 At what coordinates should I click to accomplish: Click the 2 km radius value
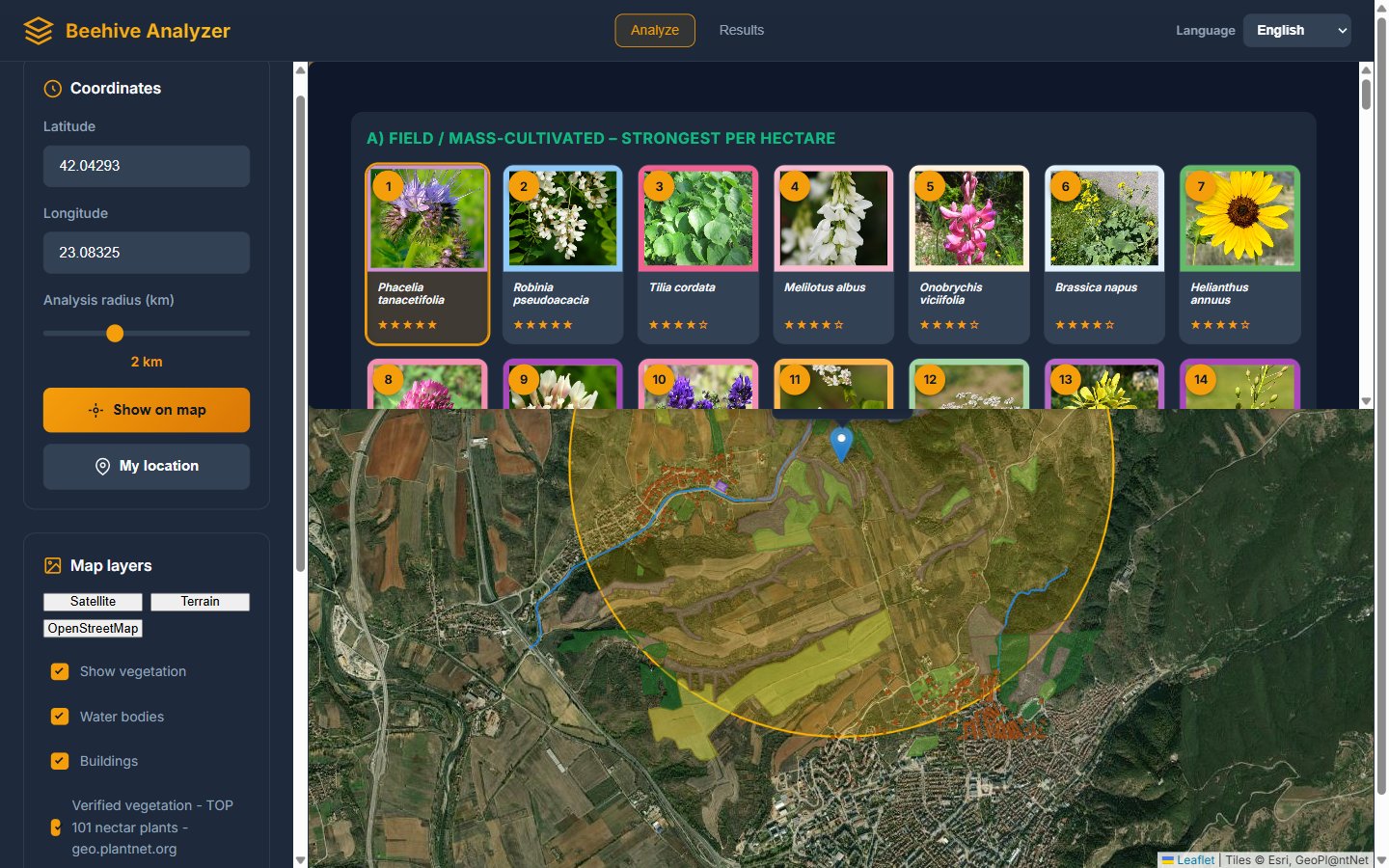click(147, 362)
